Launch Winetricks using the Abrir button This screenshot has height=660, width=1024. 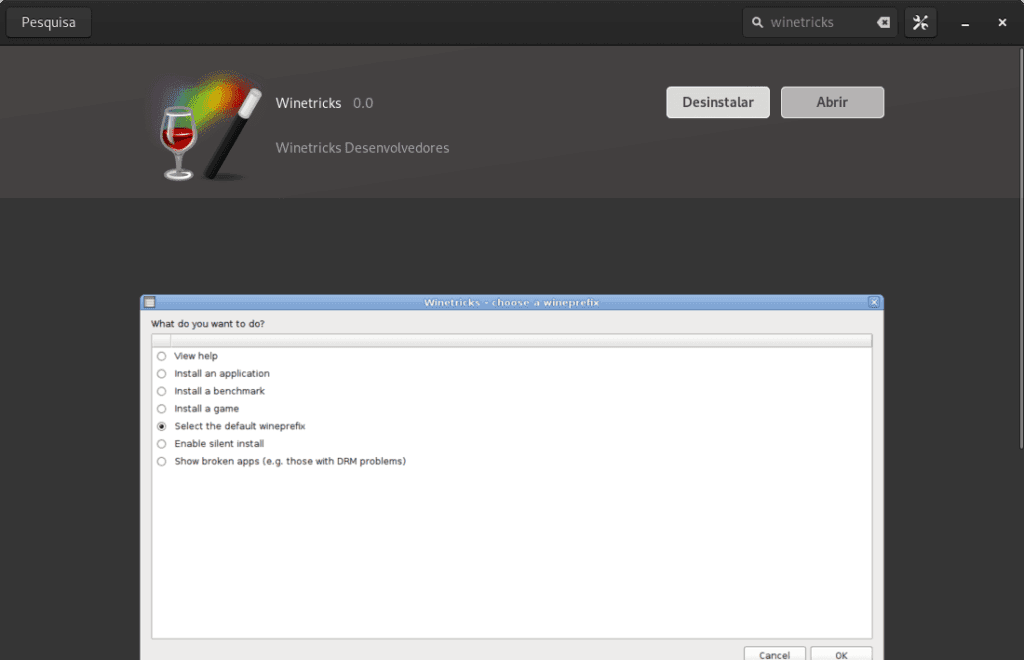pyautogui.click(x=832, y=102)
